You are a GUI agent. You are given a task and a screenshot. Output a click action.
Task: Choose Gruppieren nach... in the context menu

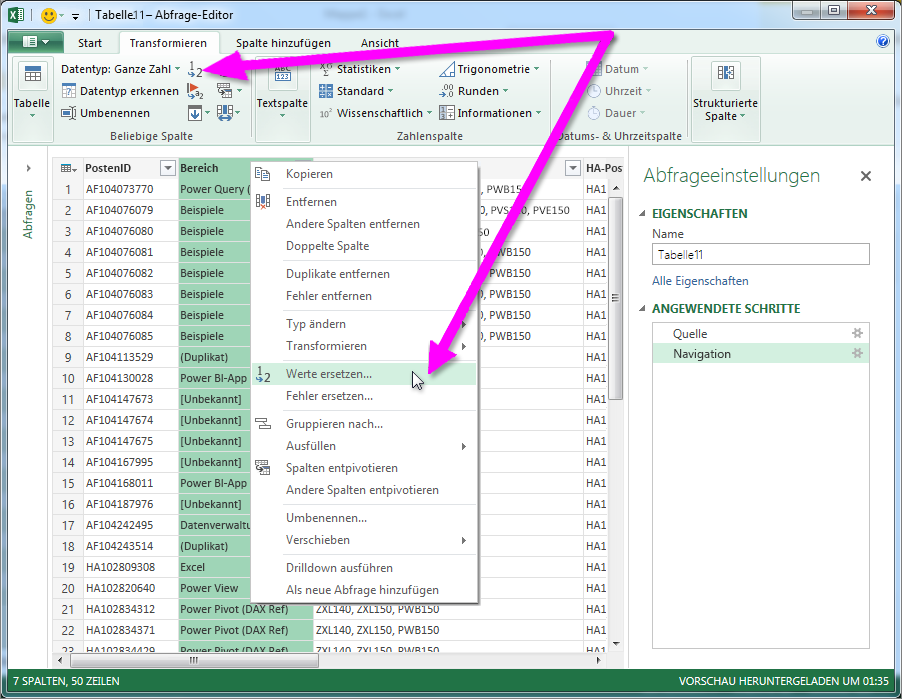pos(364,424)
